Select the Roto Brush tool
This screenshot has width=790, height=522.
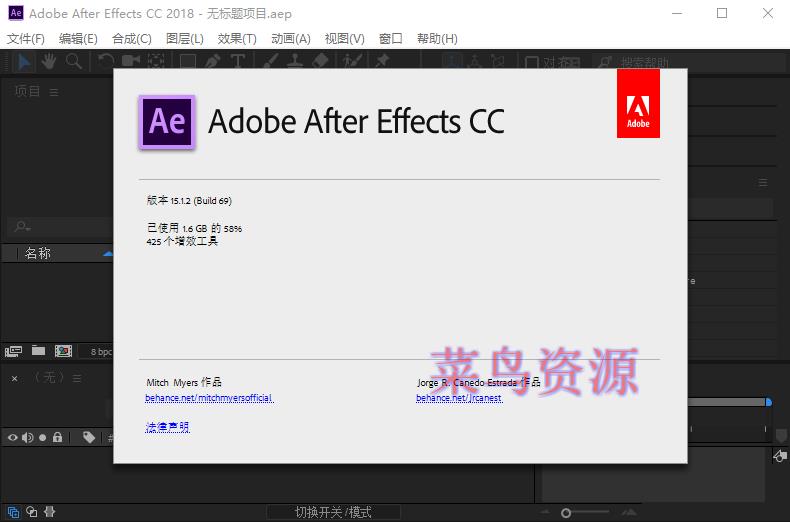(x=352, y=61)
